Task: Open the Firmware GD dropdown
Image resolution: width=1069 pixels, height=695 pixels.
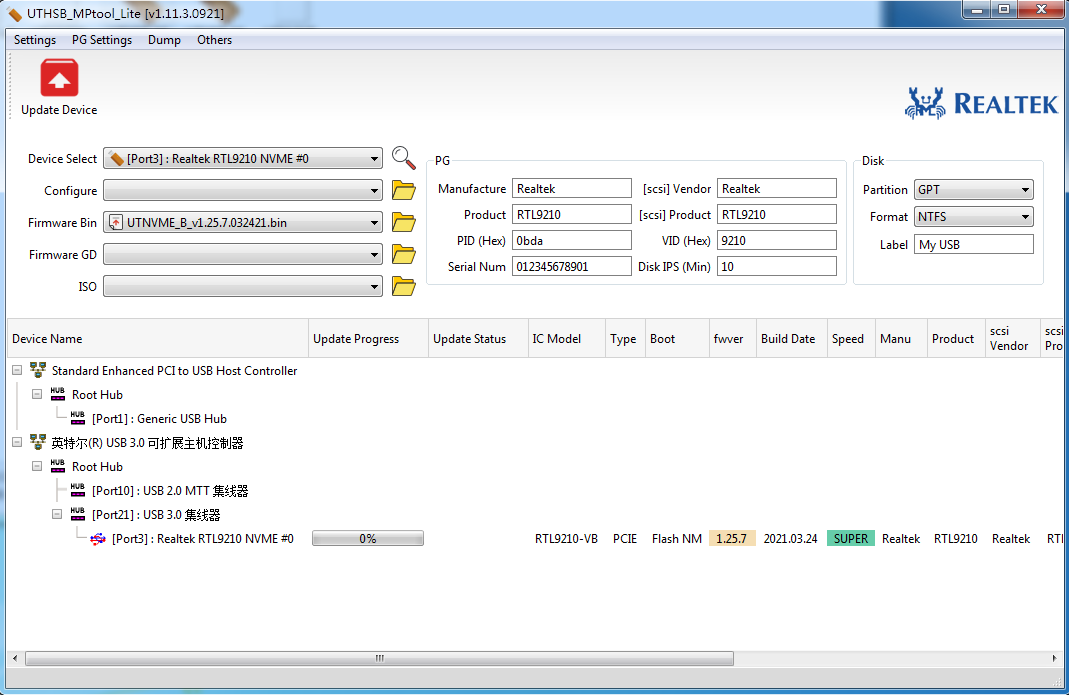Action: pyautogui.click(x=243, y=254)
